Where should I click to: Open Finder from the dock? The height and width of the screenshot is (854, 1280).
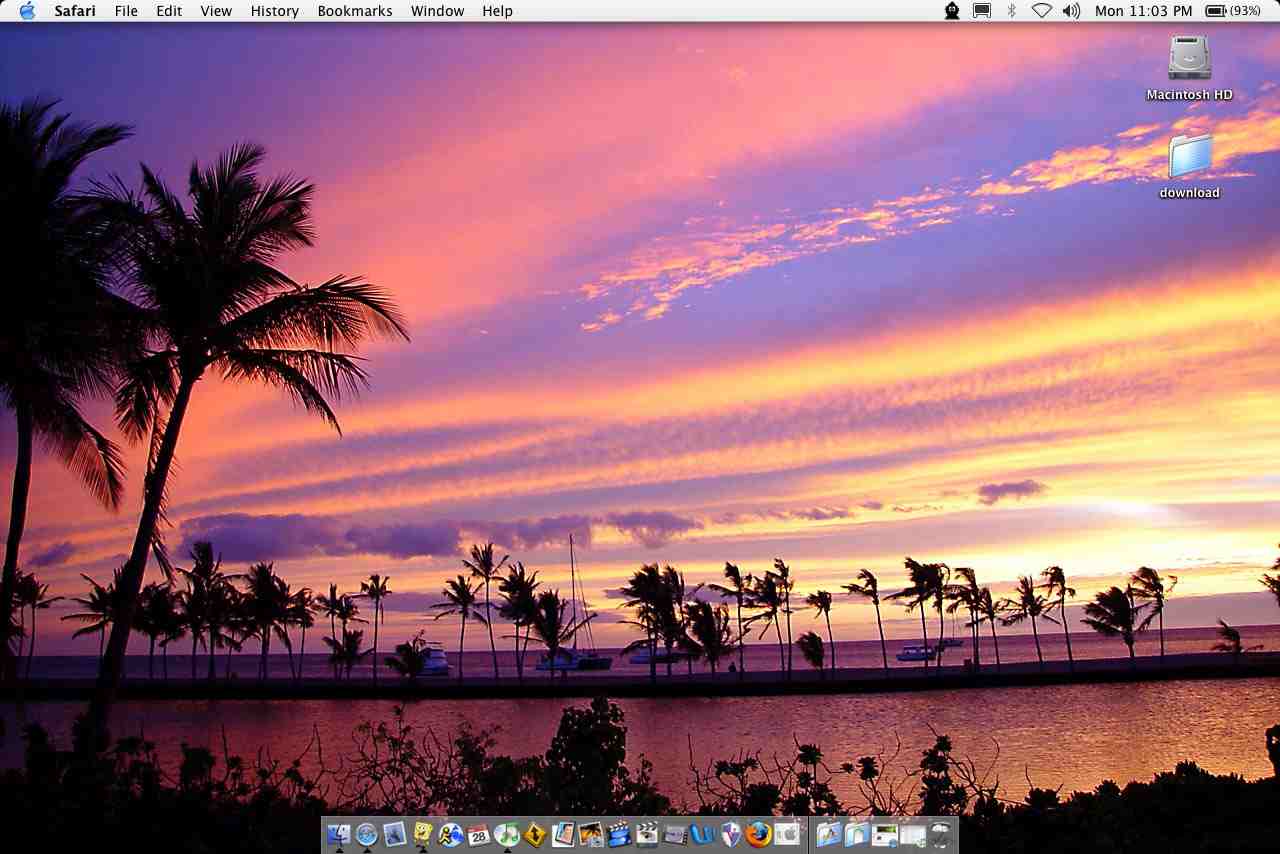[338, 834]
